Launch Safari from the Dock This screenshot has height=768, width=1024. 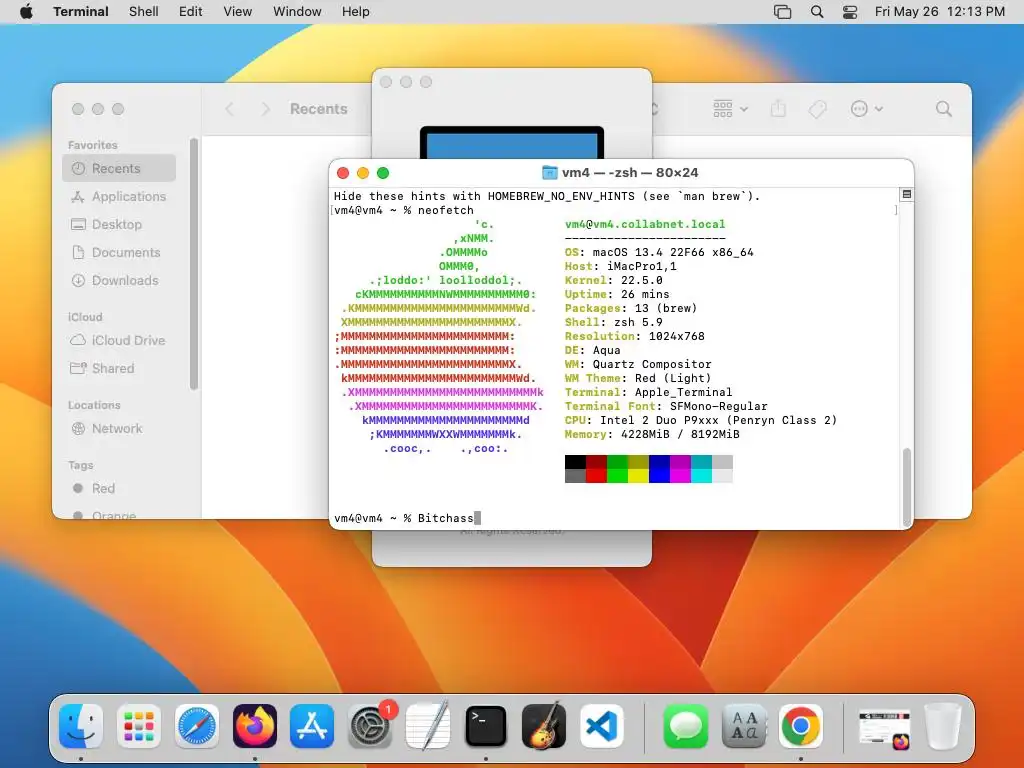[x=197, y=726]
